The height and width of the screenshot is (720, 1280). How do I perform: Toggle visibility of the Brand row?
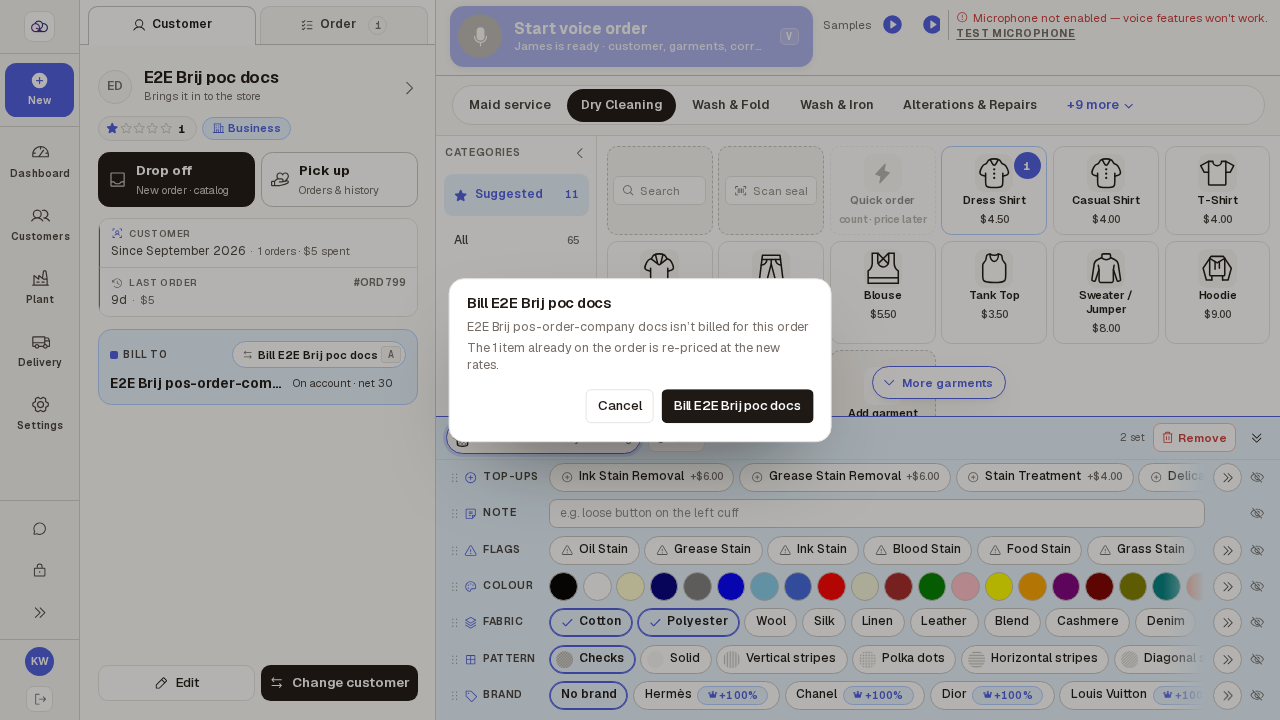coord(1258,695)
